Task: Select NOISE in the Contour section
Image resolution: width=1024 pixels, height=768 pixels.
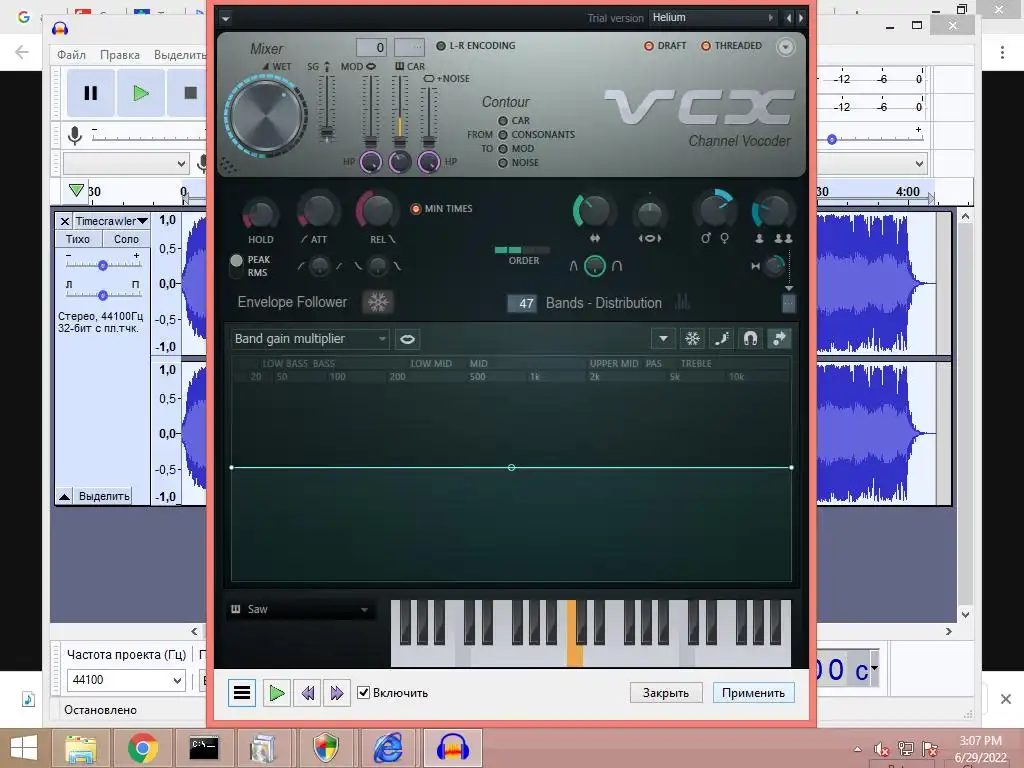Action: point(519,163)
